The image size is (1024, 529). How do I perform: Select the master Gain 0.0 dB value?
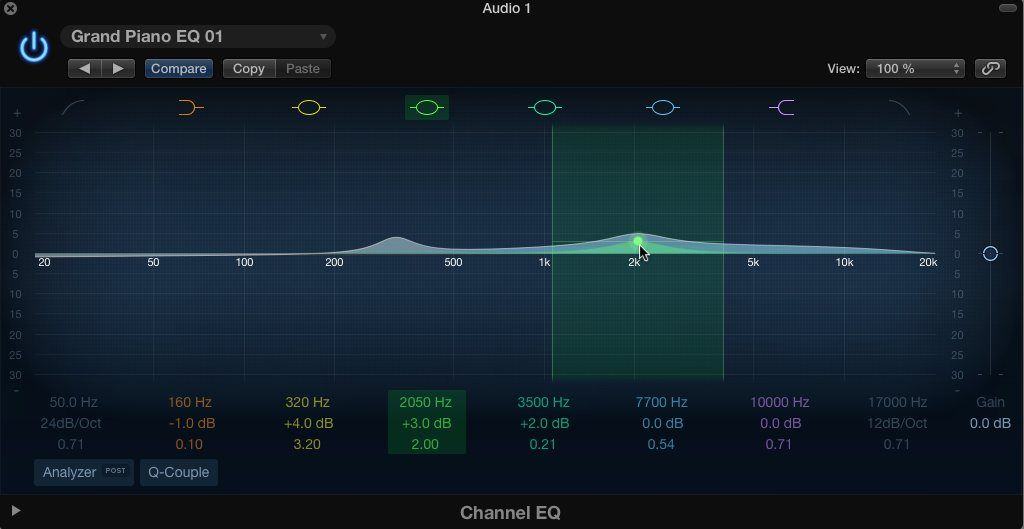tap(990, 423)
